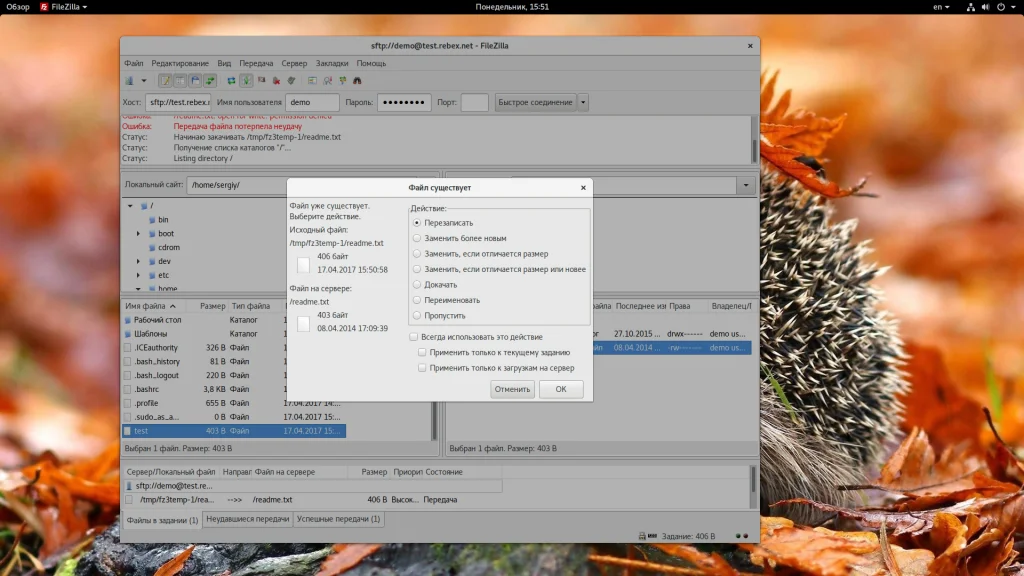Select the 'Пропустить' radio option
Image resolution: width=1024 pixels, height=576 pixels.
pyautogui.click(x=417, y=315)
